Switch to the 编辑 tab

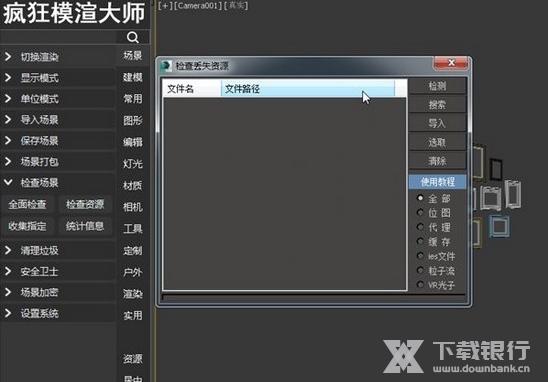pyautogui.click(x=133, y=142)
